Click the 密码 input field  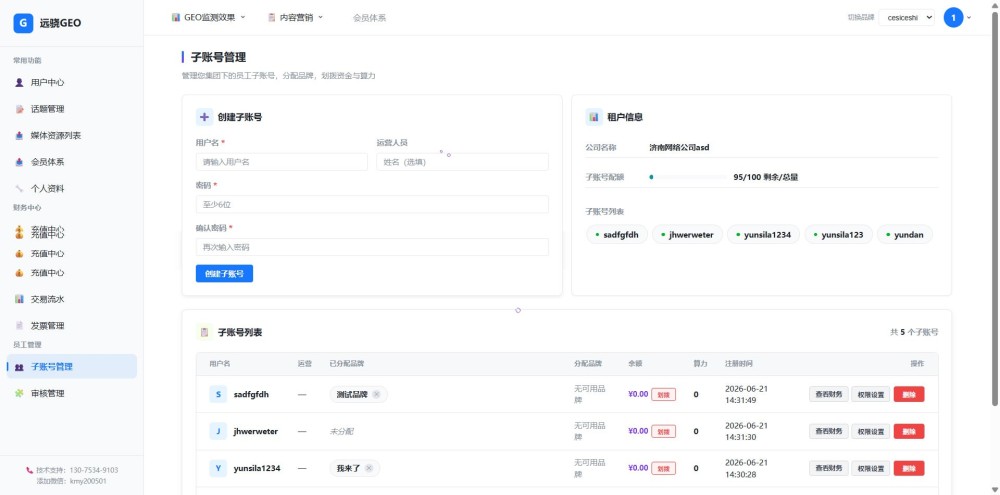(372, 204)
